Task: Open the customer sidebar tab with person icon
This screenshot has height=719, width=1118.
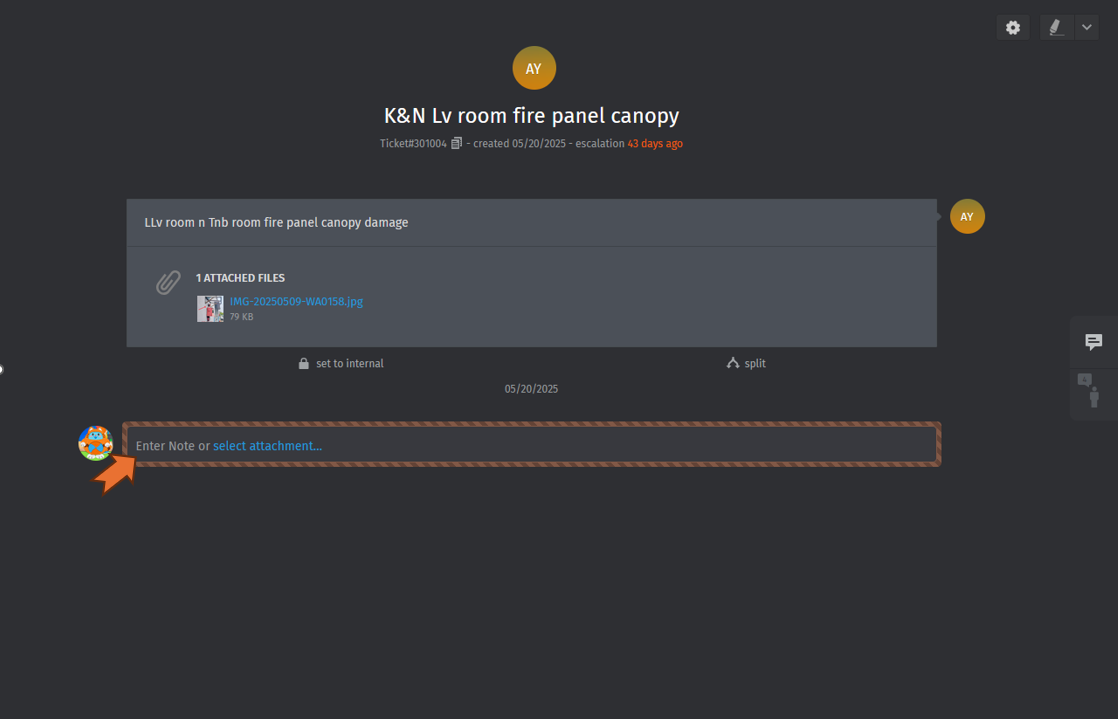Action: (x=1093, y=394)
